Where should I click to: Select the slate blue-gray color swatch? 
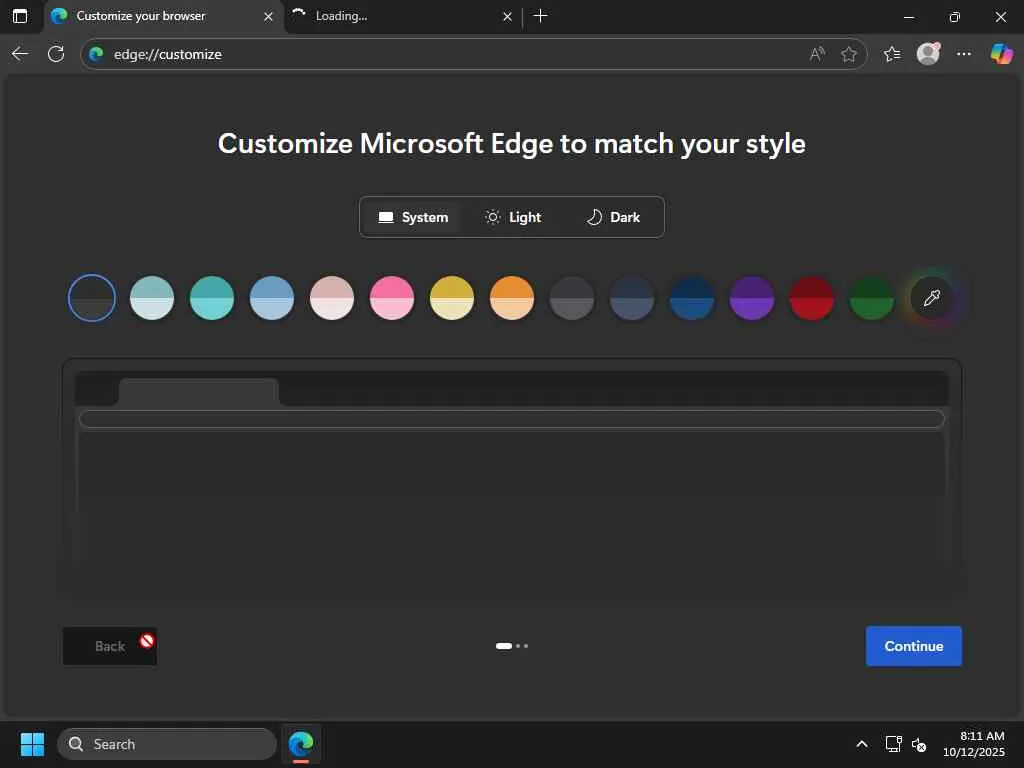(632, 298)
